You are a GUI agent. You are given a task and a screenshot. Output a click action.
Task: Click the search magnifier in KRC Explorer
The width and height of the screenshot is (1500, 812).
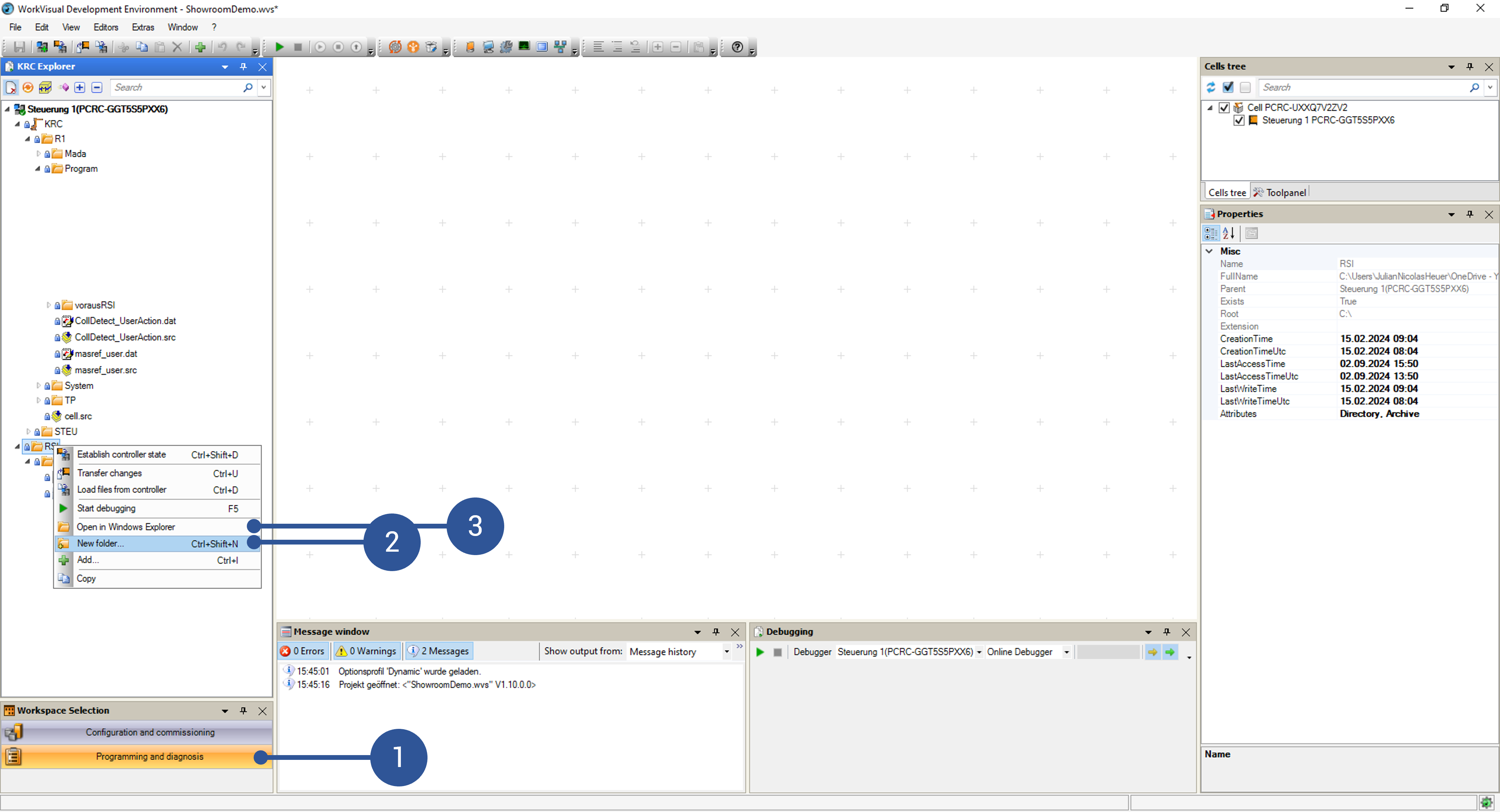(248, 87)
